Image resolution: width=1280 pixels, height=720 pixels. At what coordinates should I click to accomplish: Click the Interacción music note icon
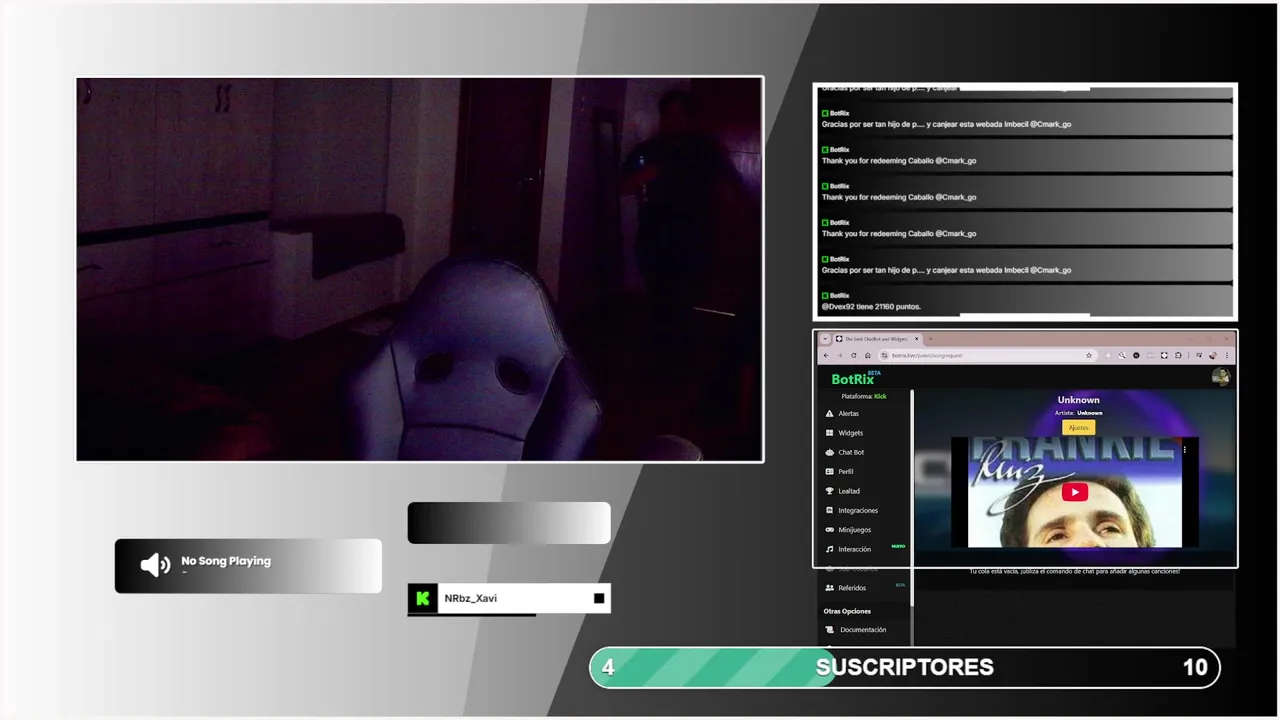[x=829, y=549]
